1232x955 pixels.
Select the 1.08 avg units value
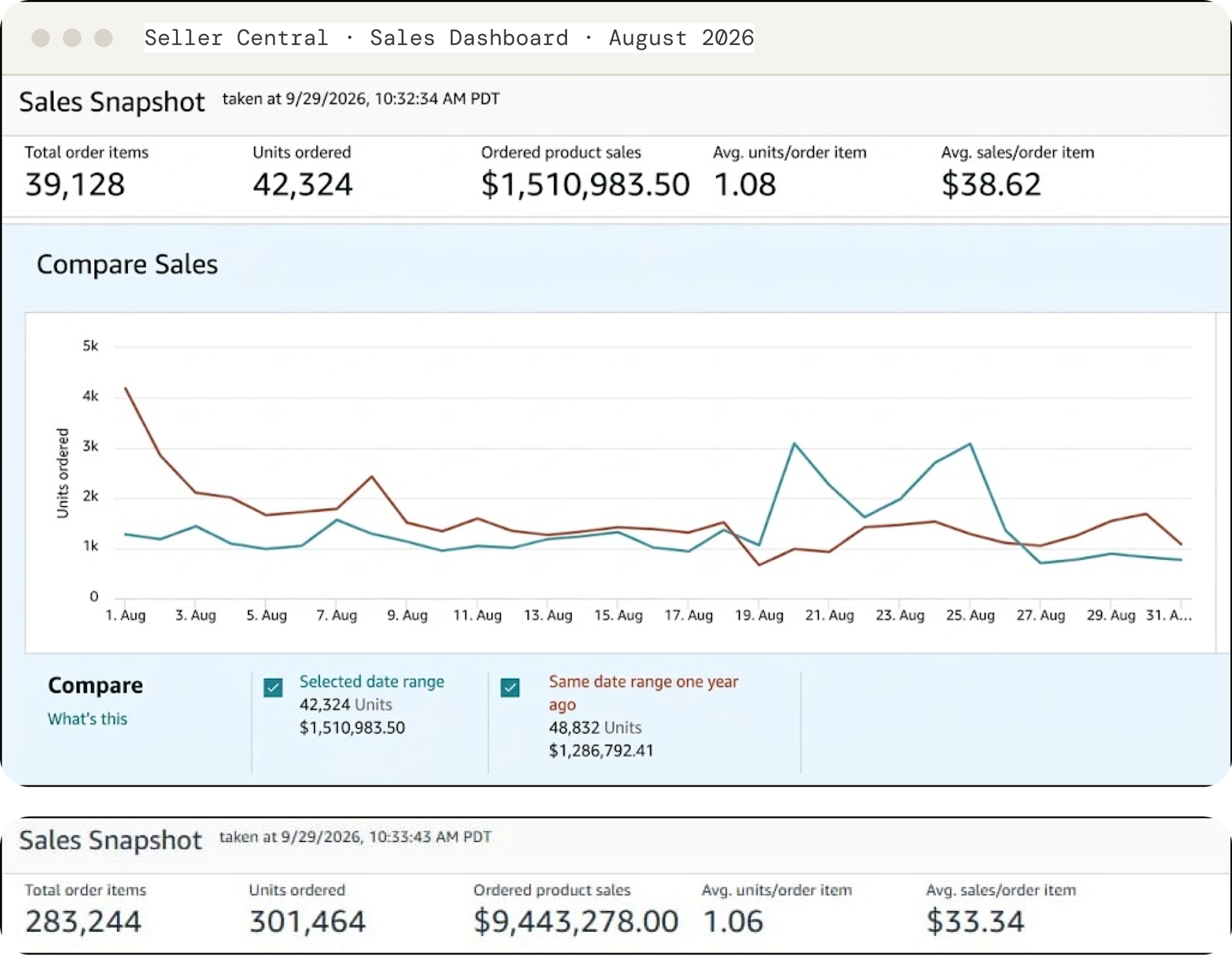(x=745, y=184)
